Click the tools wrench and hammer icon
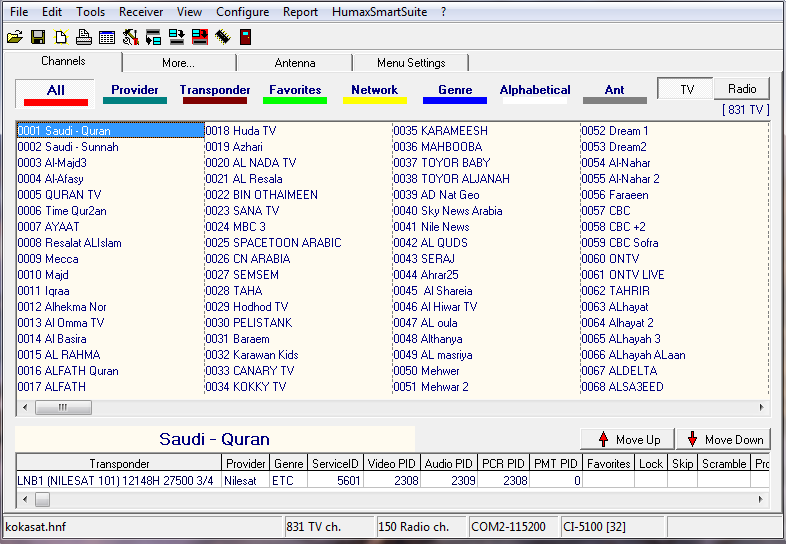Image resolution: width=786 pixels, height=544 pixels. pyautogui.click(x=130, y=37)
